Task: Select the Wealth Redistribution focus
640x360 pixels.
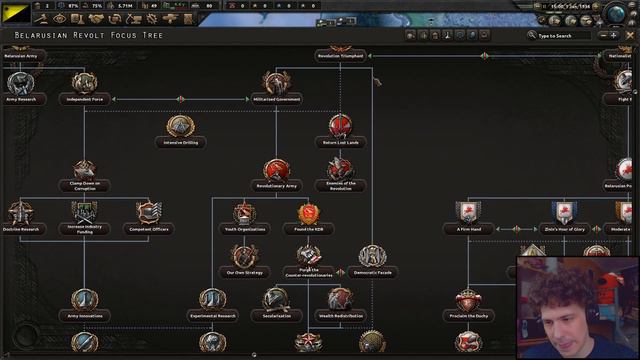Action: 340,305
